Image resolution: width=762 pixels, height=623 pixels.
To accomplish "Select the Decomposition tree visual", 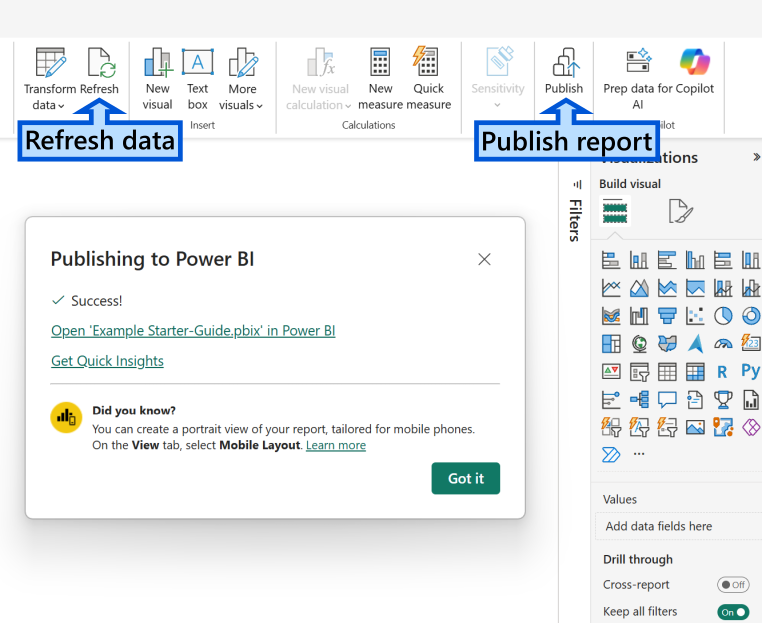I will point(639,400).
